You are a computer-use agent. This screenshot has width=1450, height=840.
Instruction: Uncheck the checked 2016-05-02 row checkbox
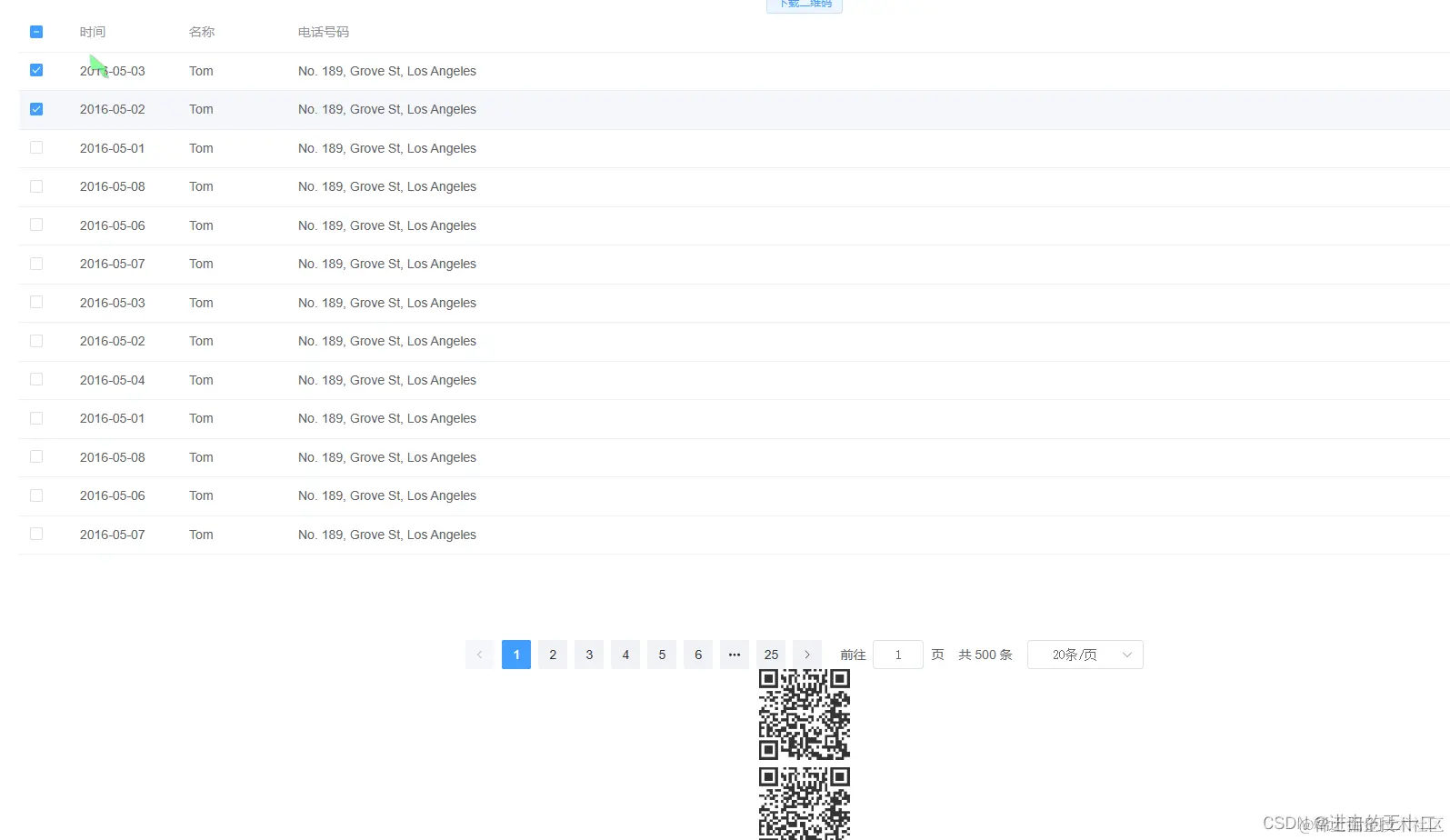point(36,109)
